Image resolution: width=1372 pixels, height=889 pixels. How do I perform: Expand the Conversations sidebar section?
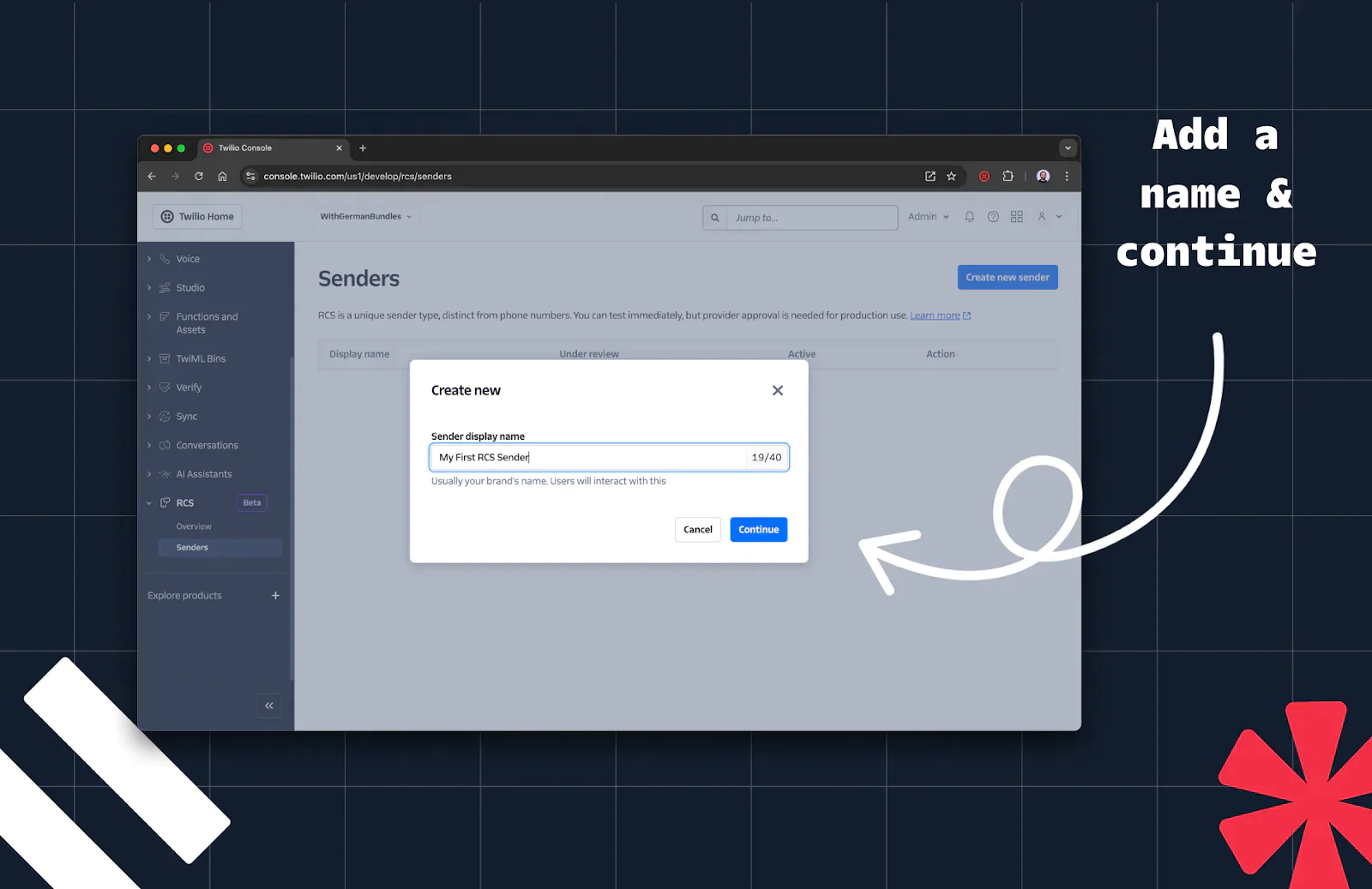pos(207,446)
